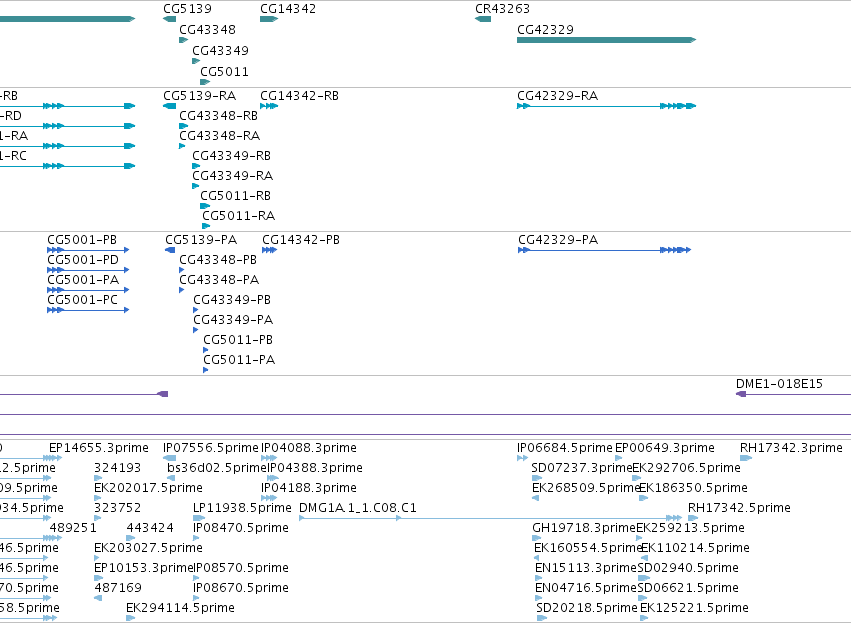Click protein CG43348-PA
The width and height of the screenshot is (851, 623).
(x=219, y=280)
